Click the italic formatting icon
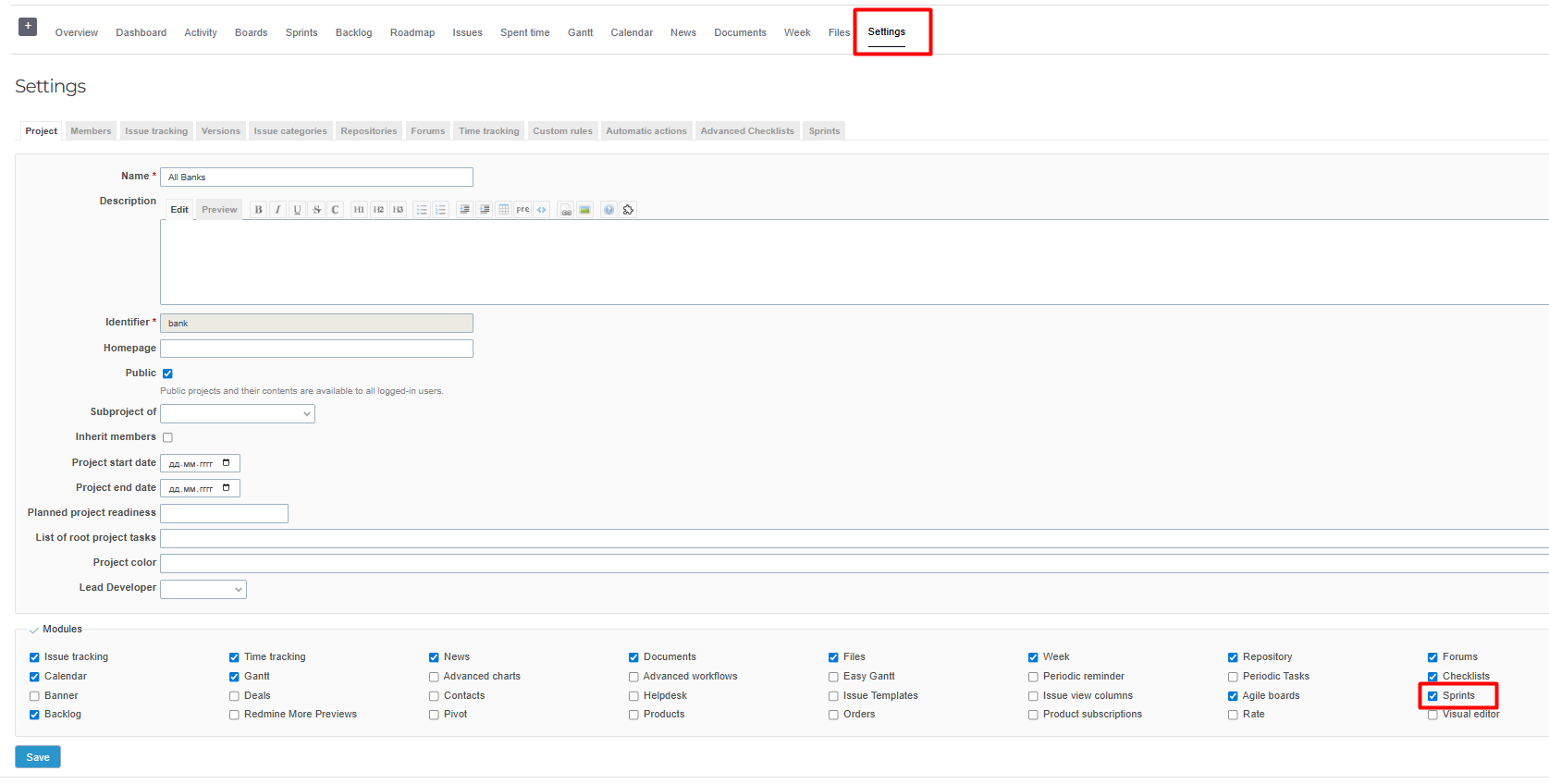This screenshot has width=1549, height=784. [277, 210]
